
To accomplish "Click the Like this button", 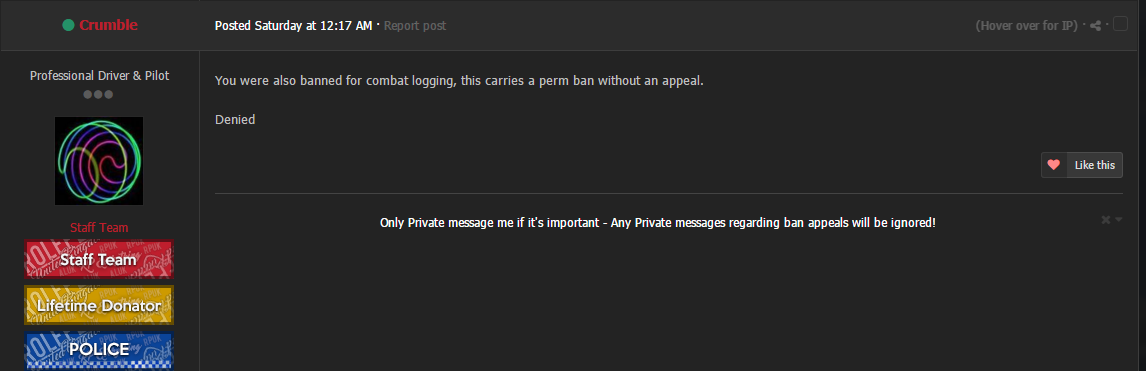I will [1082, 165].
